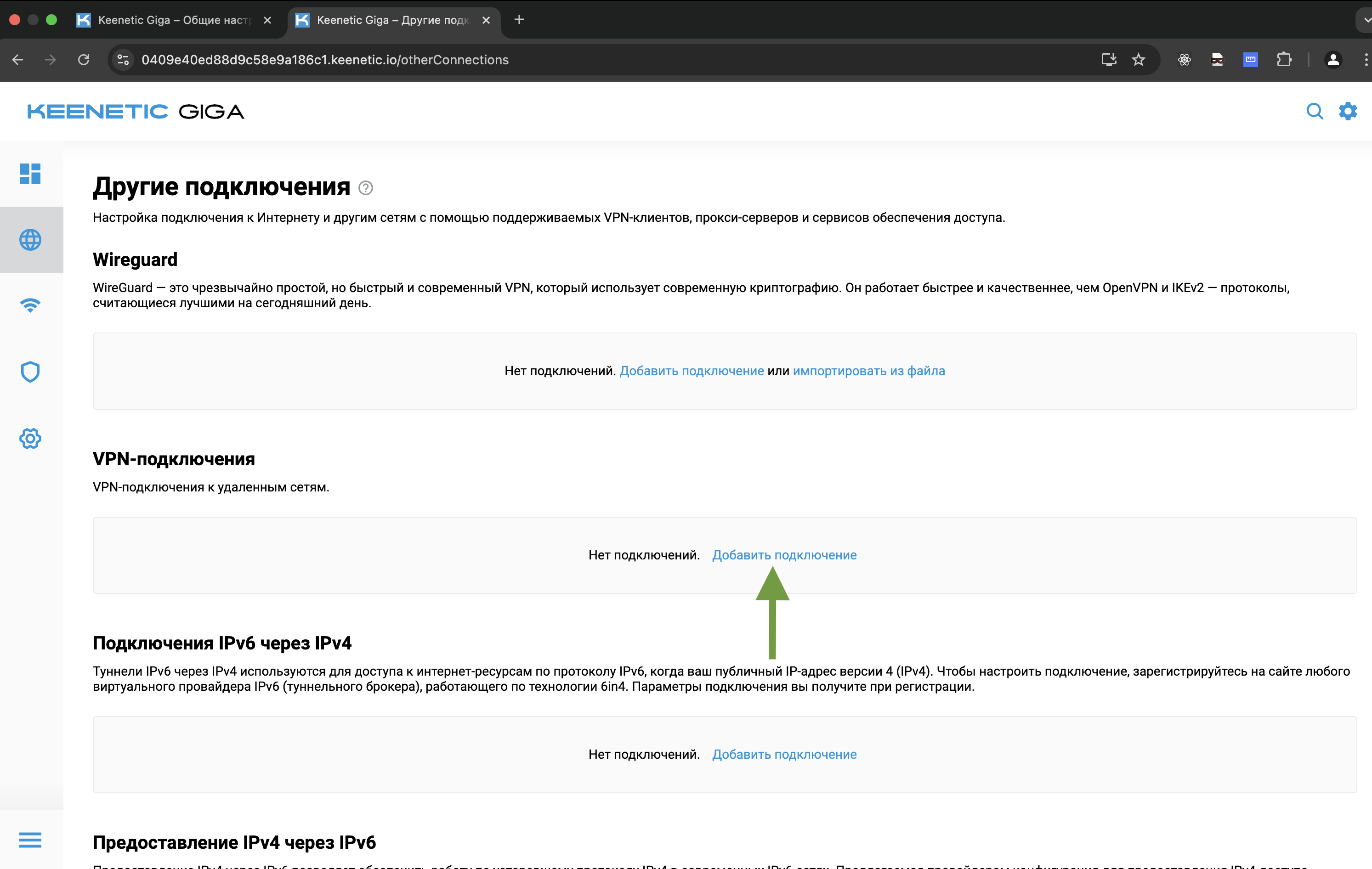Viewport: 1372px width, 869px height.
Task: Click the Internet globe sidebar icon
Action: 30,240
